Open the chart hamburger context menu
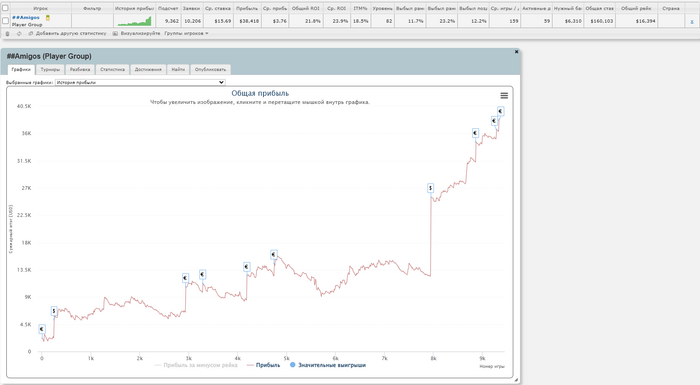 click(x=504, y=96)
